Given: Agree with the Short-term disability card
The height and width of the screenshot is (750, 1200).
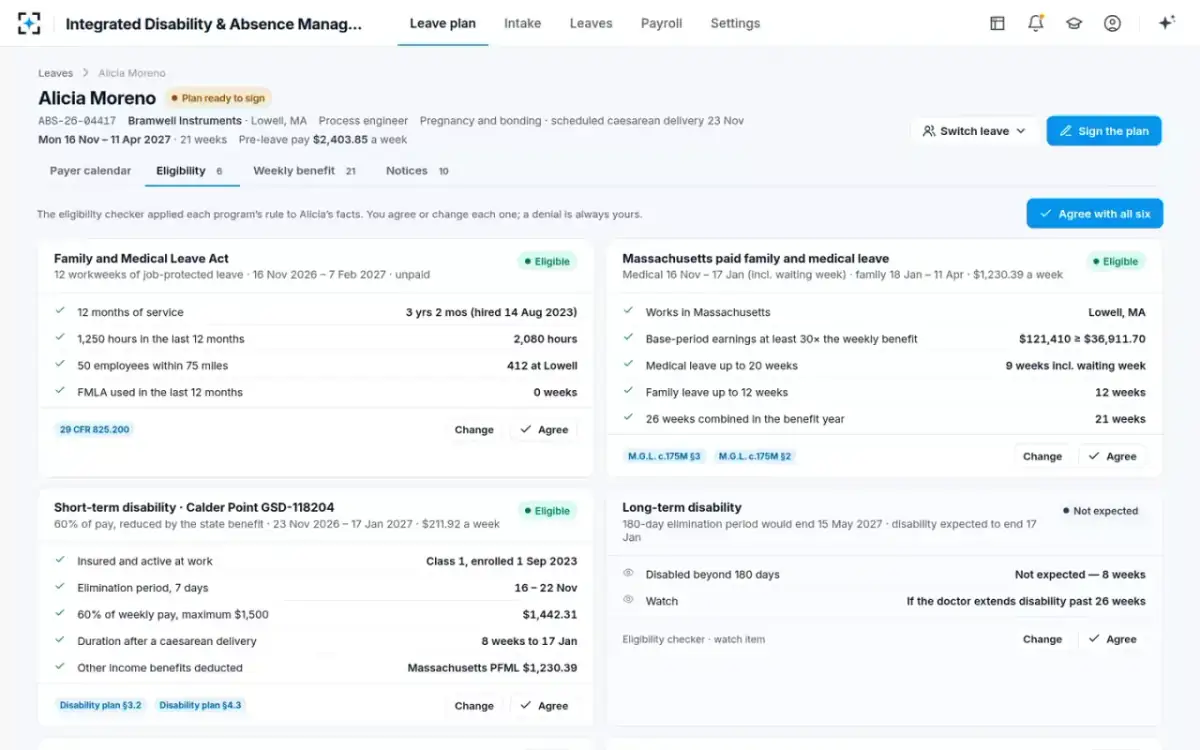Looking at the screenshot, I should 544,705.
